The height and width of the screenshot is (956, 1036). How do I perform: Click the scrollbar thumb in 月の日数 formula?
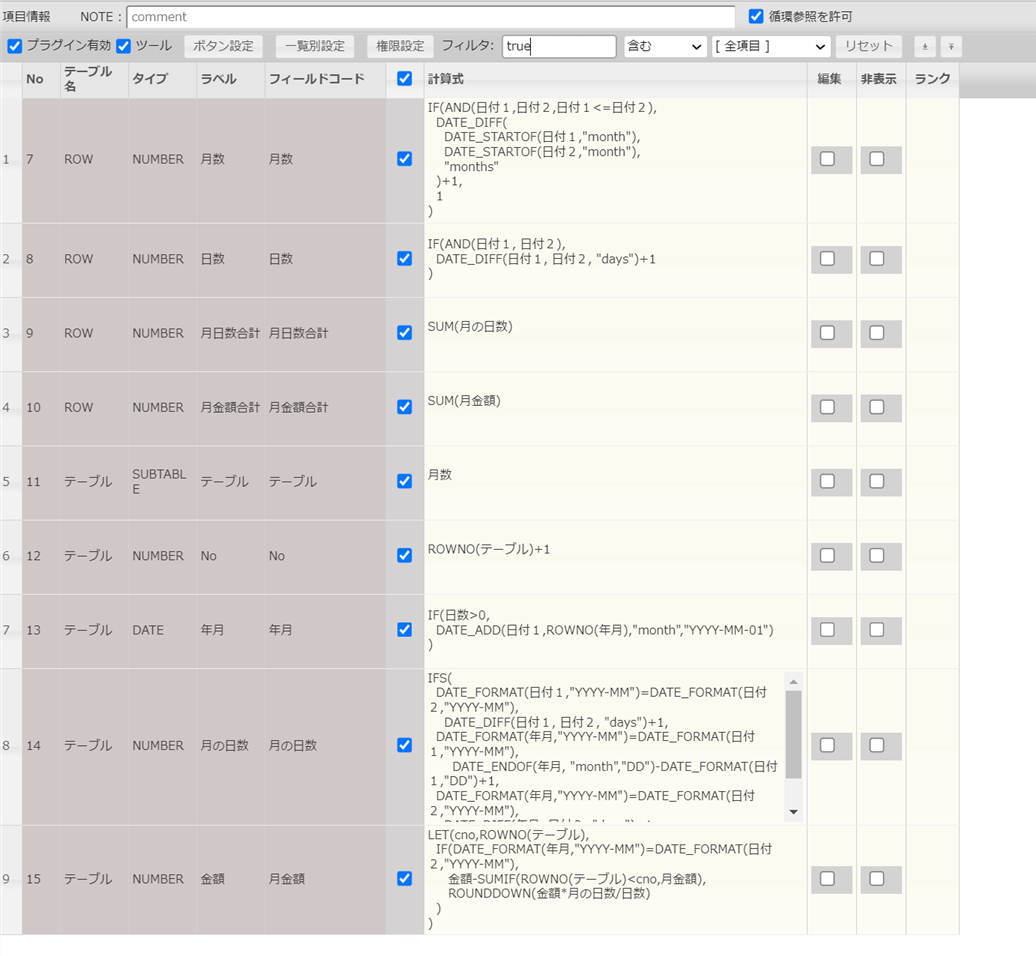tap(794, 735)
